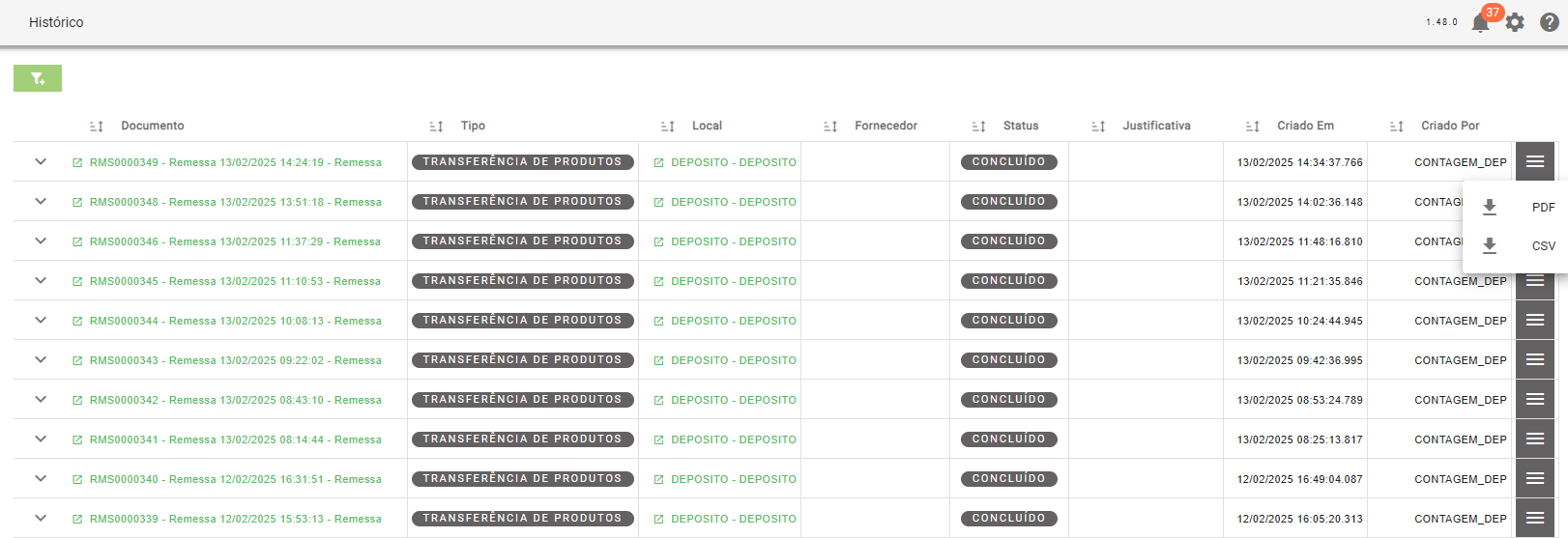Sort by Criado Em column icon
This screenshot has width=1568, height=538.
tap(1253, 127)
